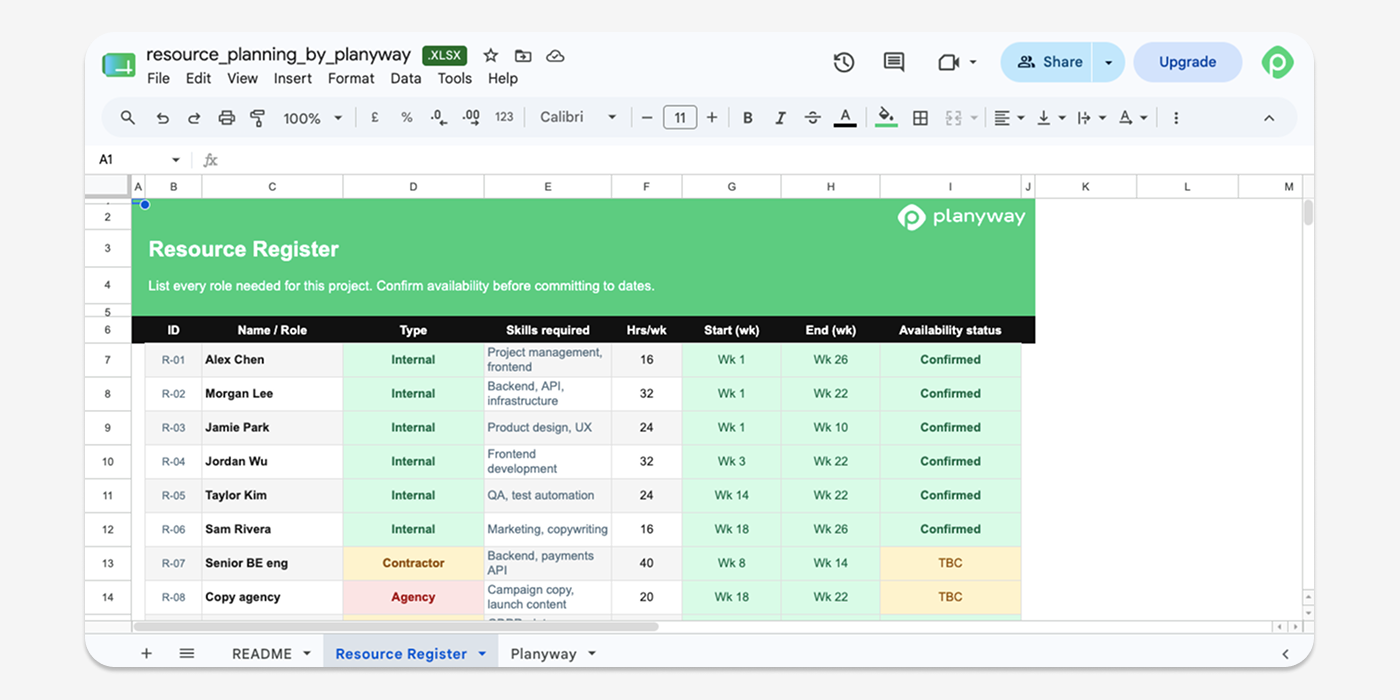
Task: Open the comments panel
Action: pos(894,62)
